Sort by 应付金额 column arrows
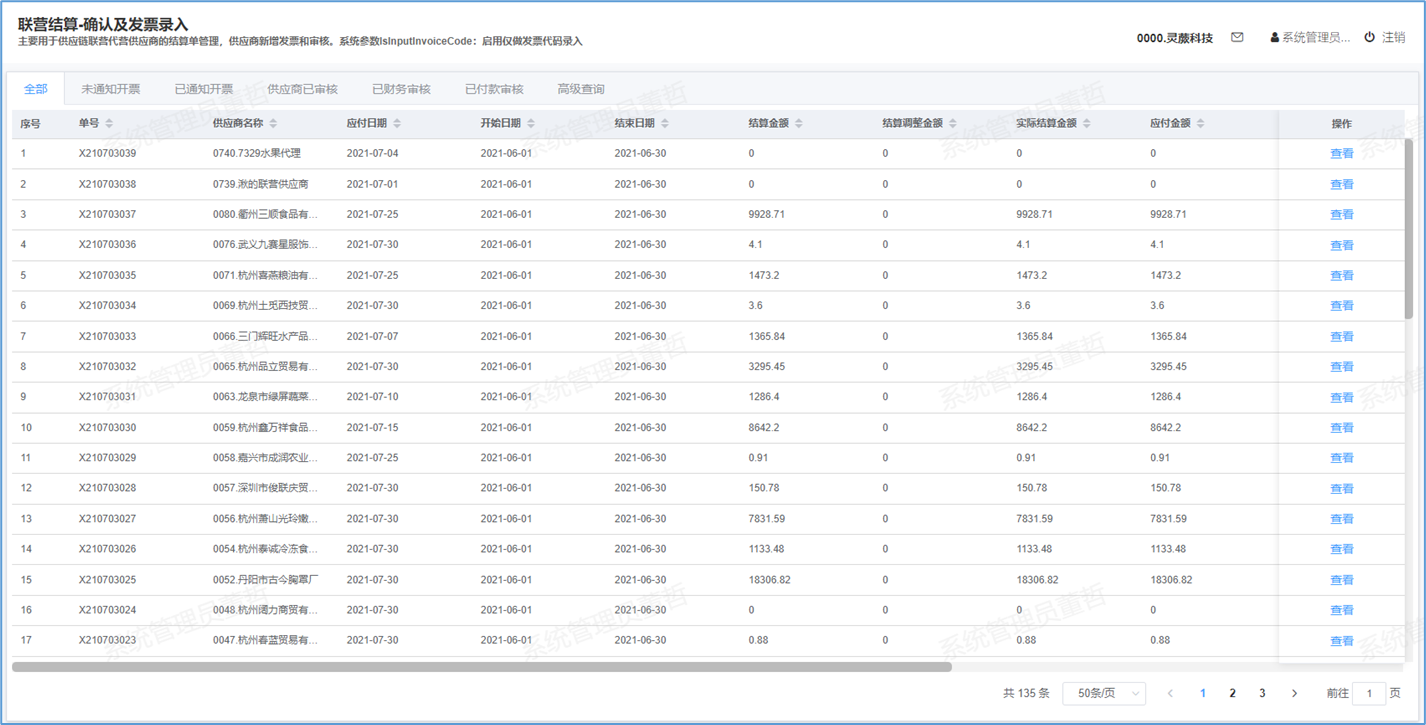Screen dimensions: 1426x725 [x=1201, y=123]
